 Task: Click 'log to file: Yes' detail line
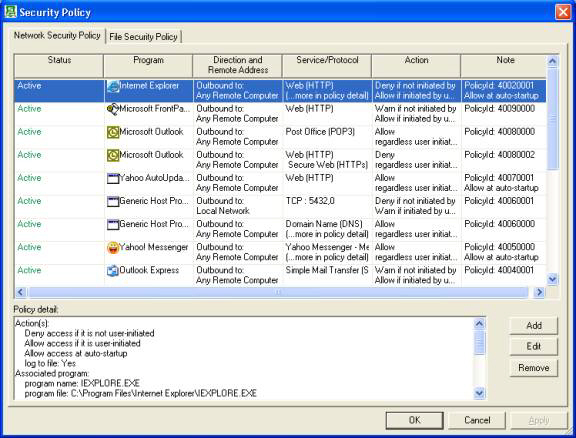(50, 363)
